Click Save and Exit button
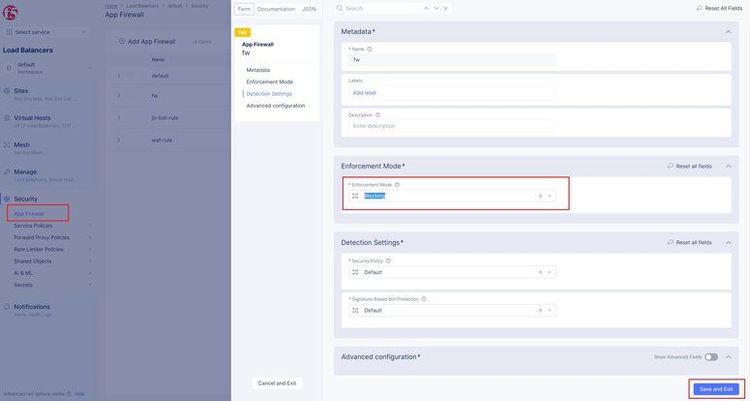750x401 pixels. pos(716,390)
